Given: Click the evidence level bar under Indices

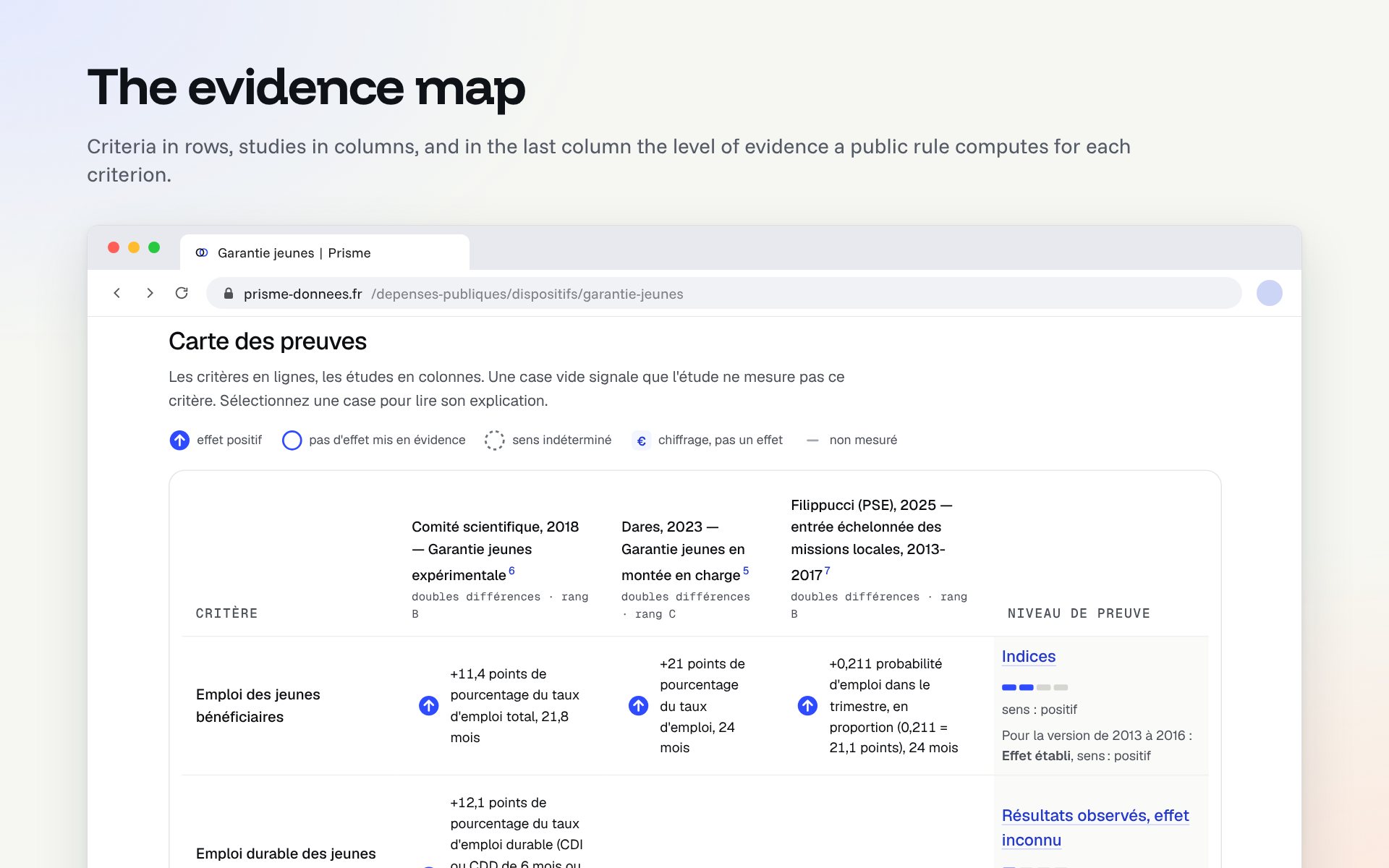Looking at the screenshot, I should pyautogui.click(x=1035, y=687).
